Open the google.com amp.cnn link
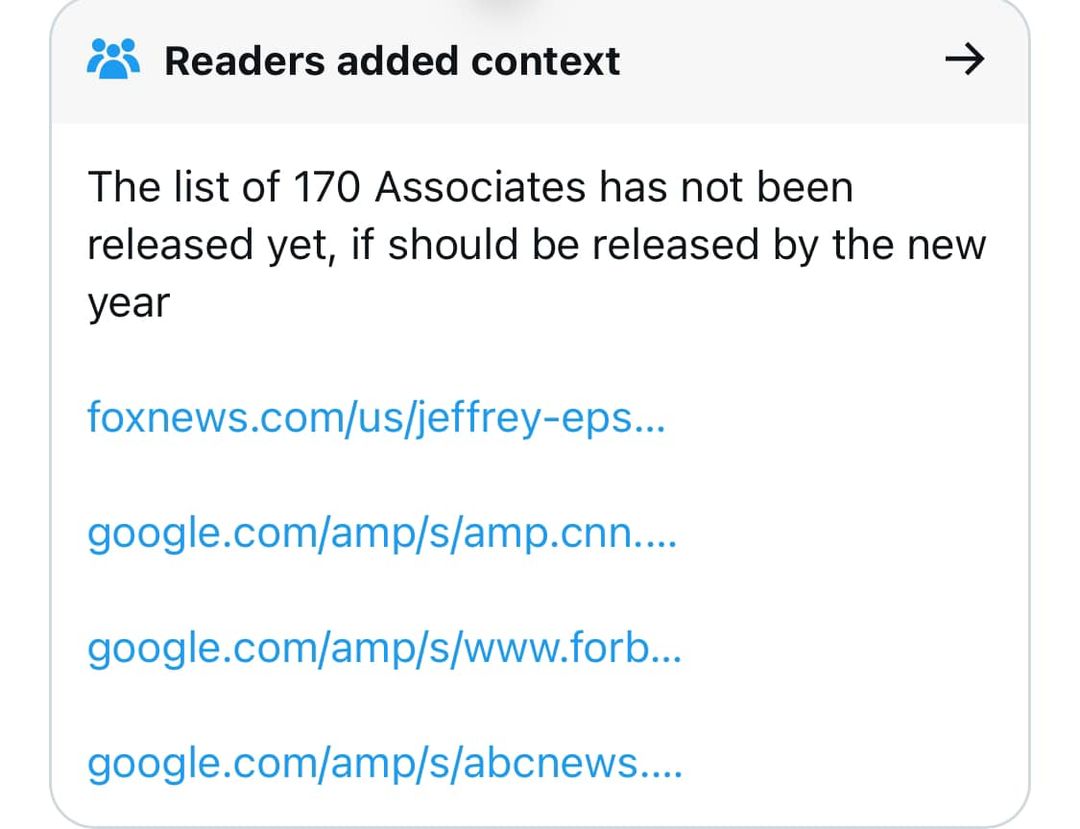The height and width of the screenshot is (829, 1080). 382,534
